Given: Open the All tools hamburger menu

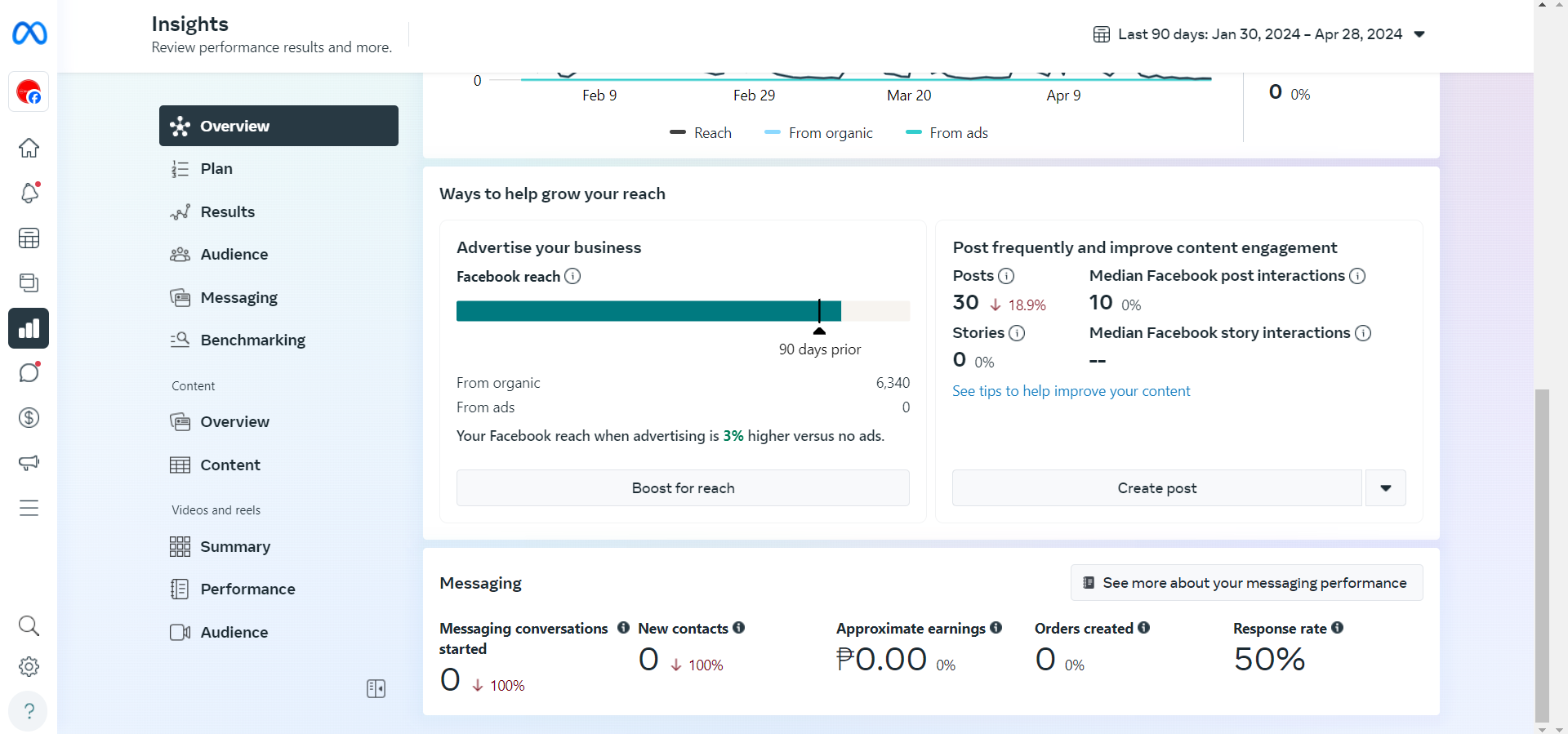Looking at the screenshot, I should 29,508.
